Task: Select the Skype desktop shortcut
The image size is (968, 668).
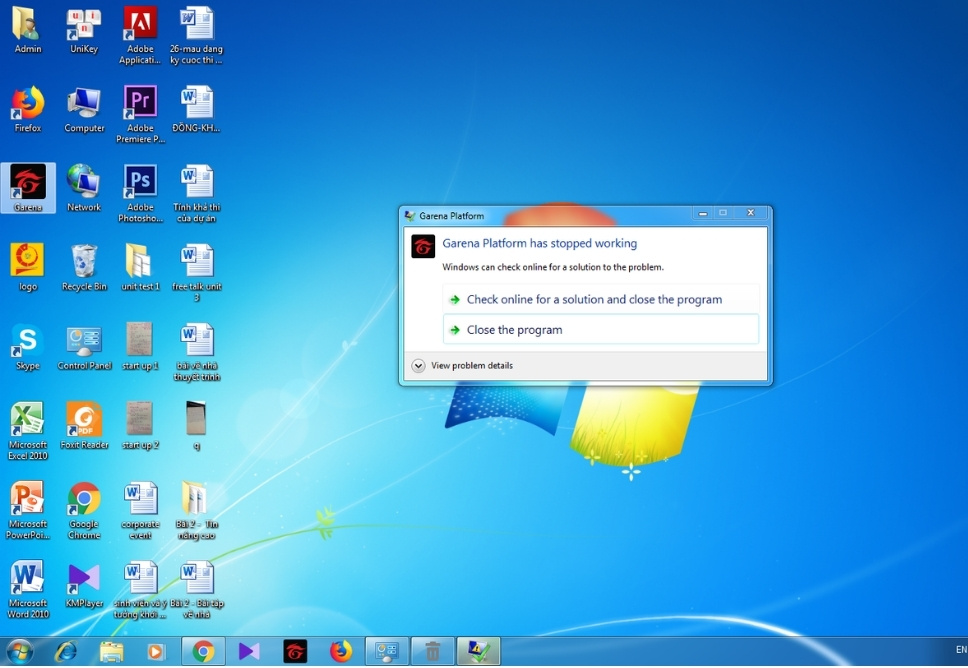Action: [x=28, y=346]
